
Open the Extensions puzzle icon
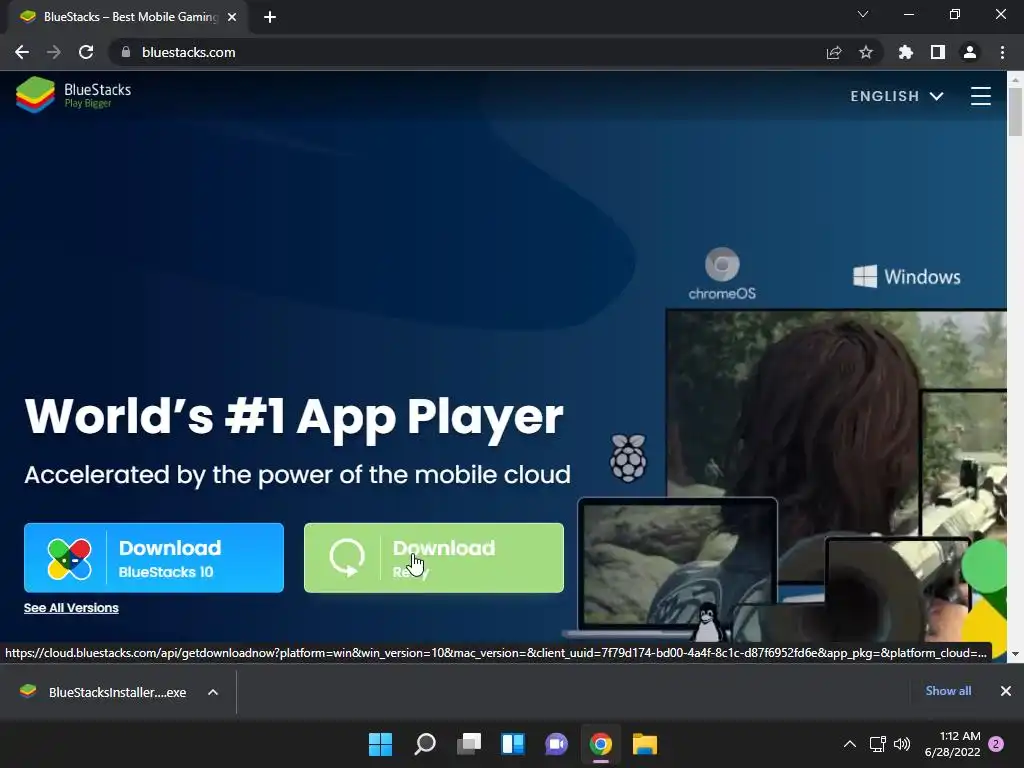[906, 52]
